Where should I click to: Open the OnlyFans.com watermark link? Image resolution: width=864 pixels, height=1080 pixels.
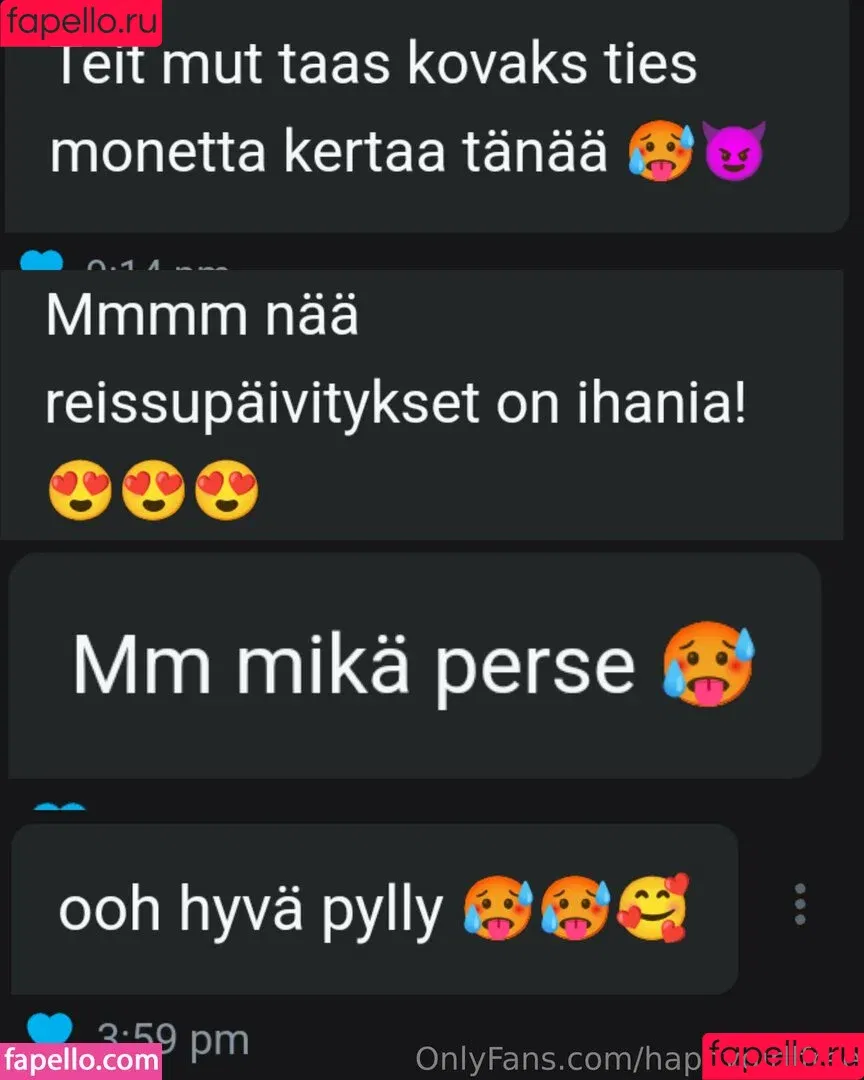558,1059
